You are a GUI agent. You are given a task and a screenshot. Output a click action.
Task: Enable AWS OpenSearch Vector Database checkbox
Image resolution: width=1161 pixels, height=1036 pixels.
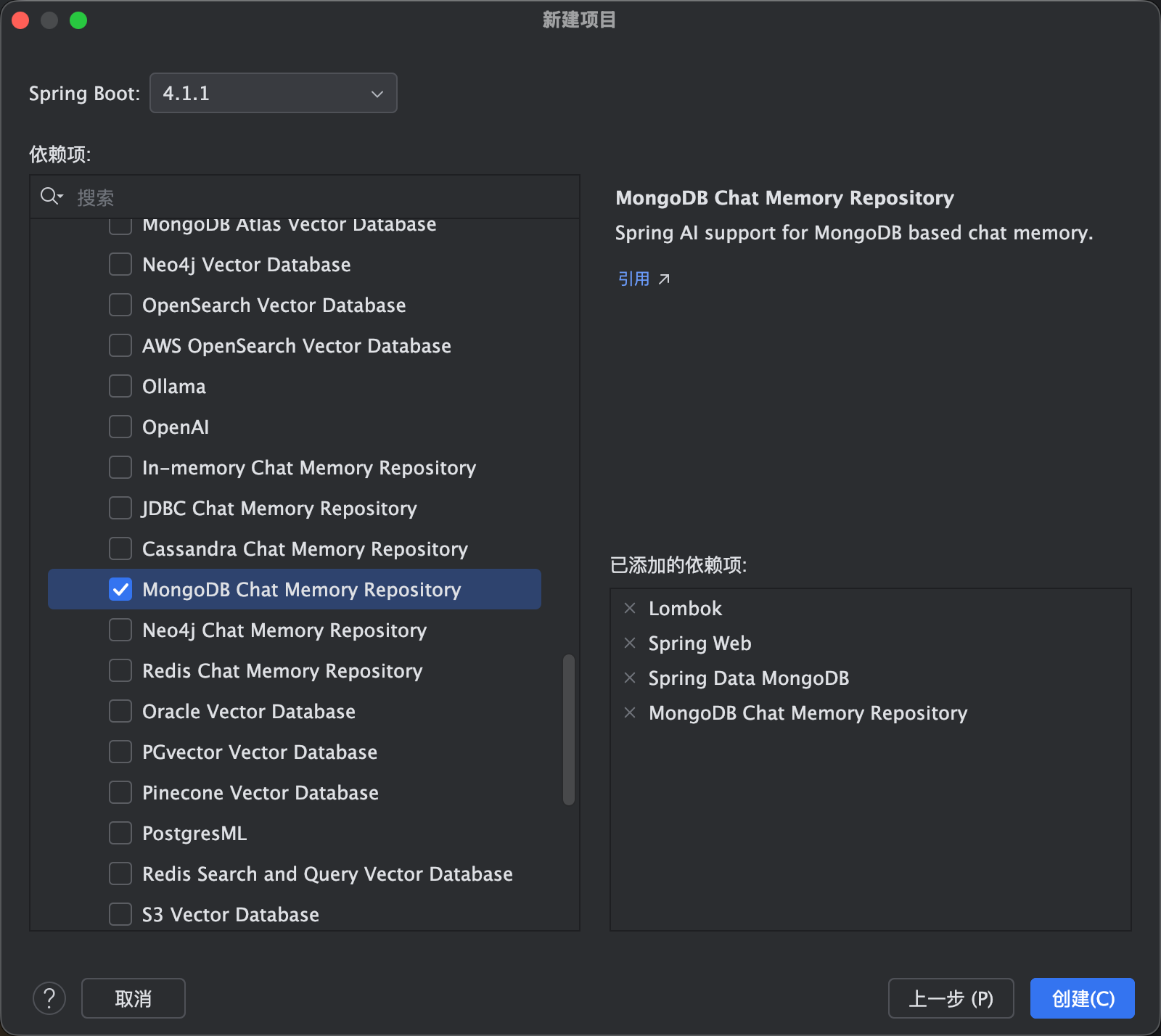tap(120, 345)
